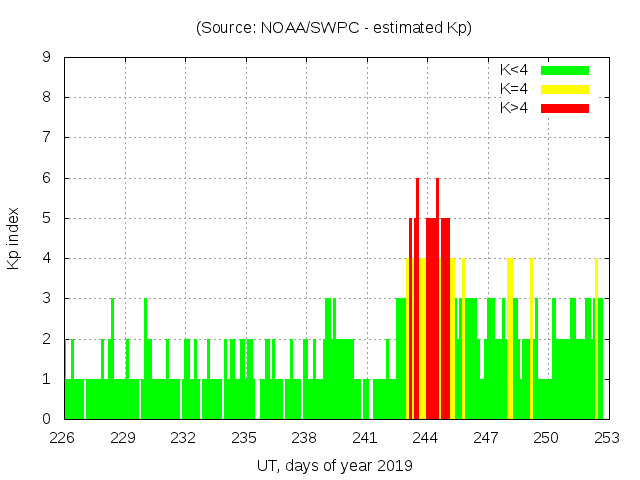Select the 235 day tick label
The height and width of the screenshot is (480, 640).
(244, 438)
